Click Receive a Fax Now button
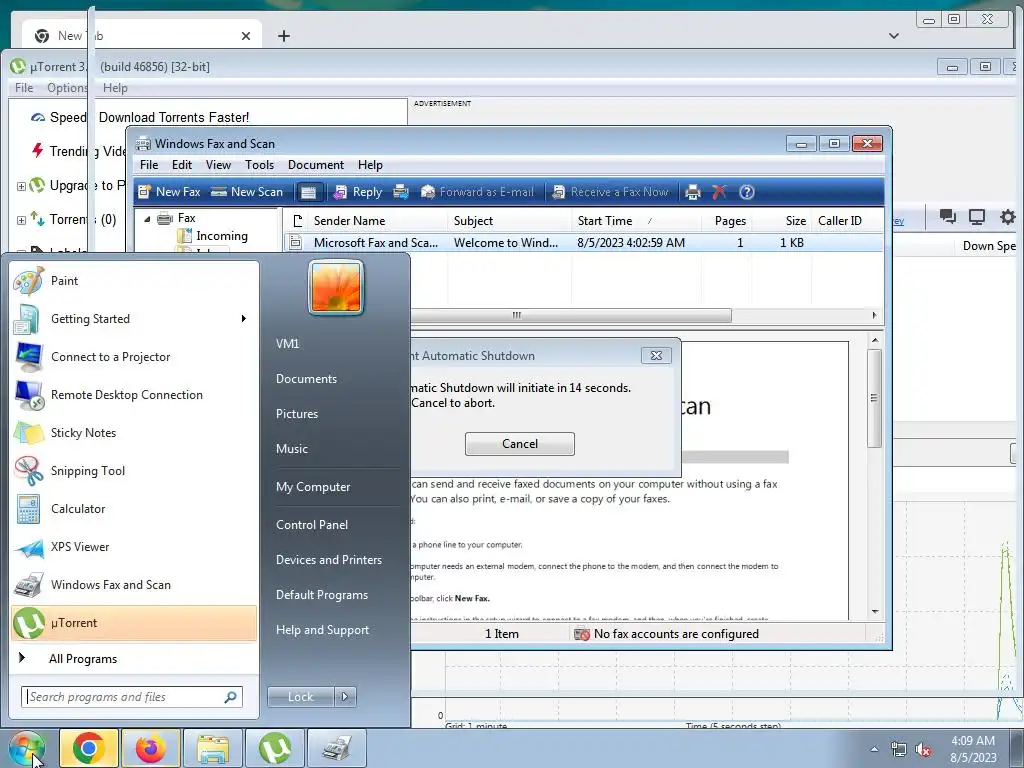This screenshot has width=1024, height=768. 611,192
